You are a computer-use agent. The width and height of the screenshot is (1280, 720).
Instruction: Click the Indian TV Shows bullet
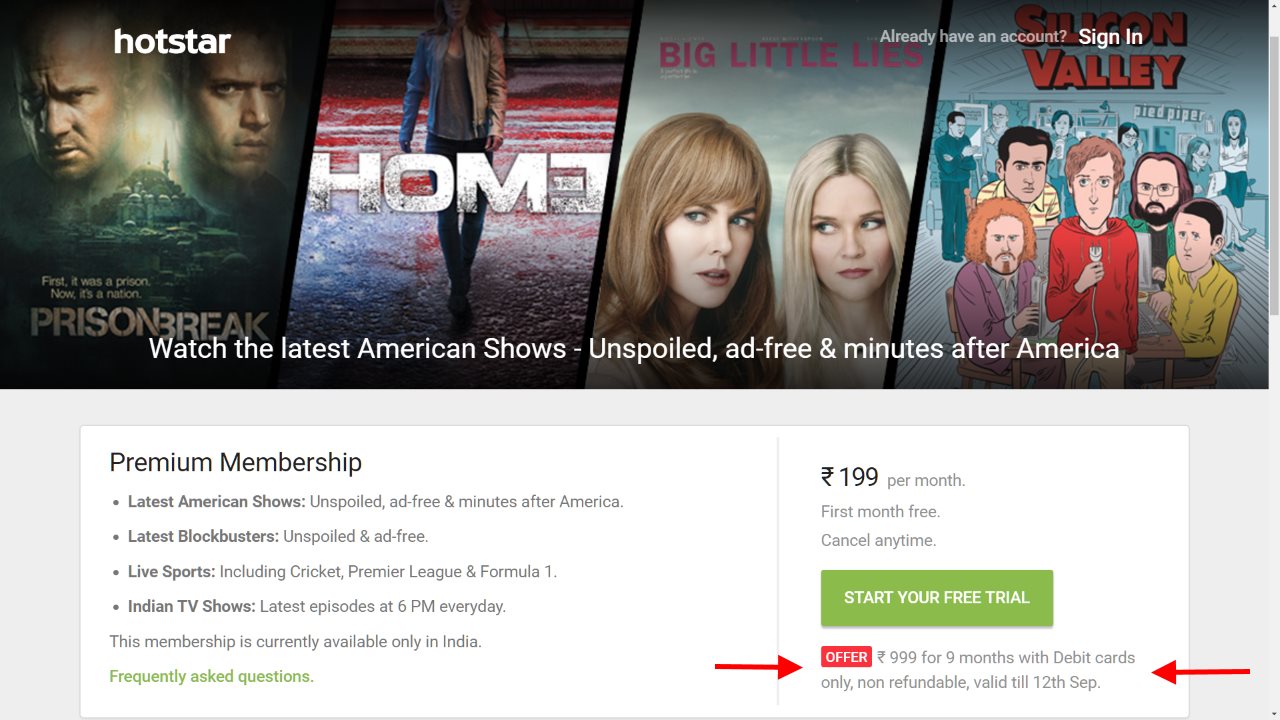317,606
